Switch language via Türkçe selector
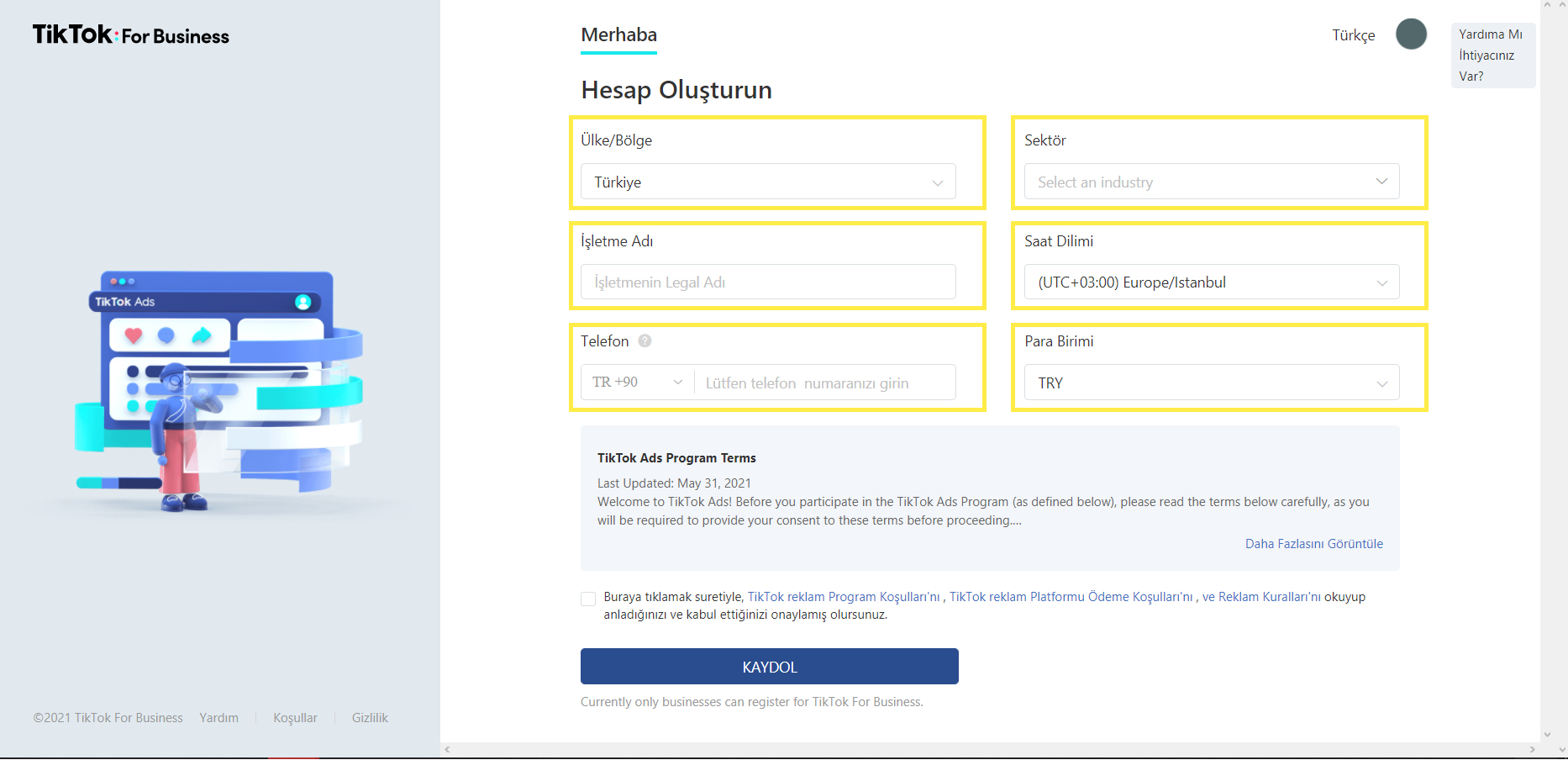Image resolution: width=1568 pixels, height=760 pixels. [x=1353, y=35]
